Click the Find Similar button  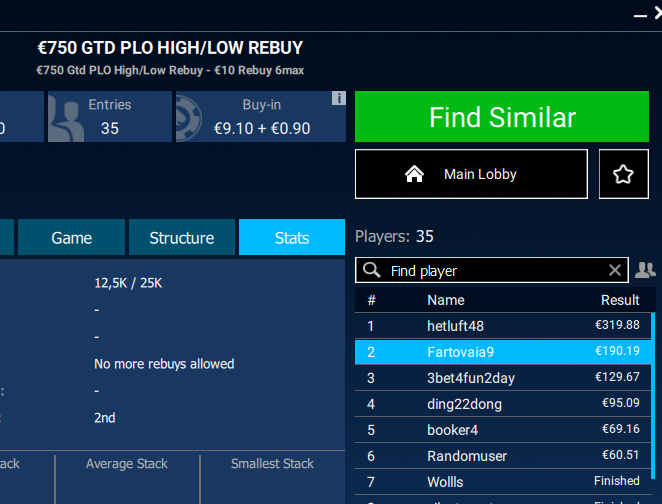click(502, 117)
